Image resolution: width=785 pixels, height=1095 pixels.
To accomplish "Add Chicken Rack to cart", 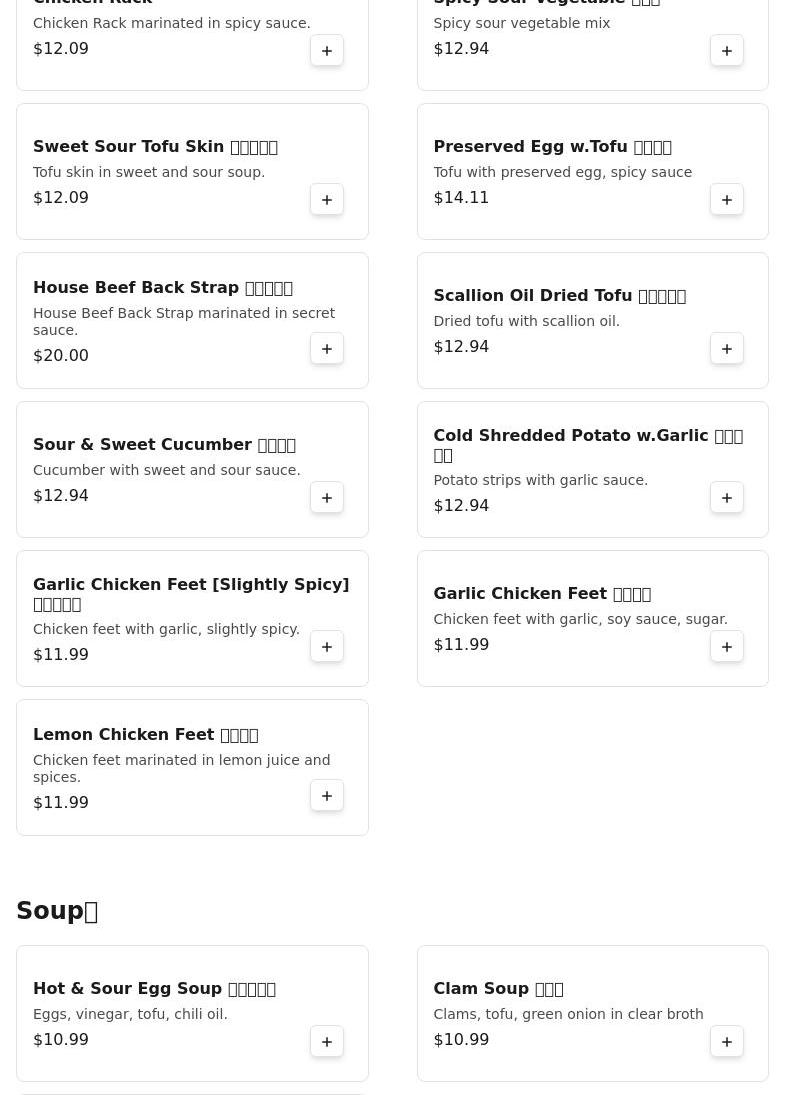I will [x=327, y=51].
